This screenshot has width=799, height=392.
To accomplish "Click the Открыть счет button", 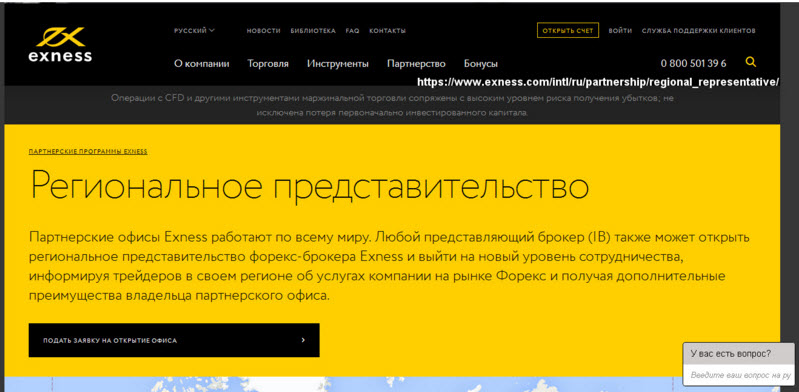I will (x=568, y=31).
